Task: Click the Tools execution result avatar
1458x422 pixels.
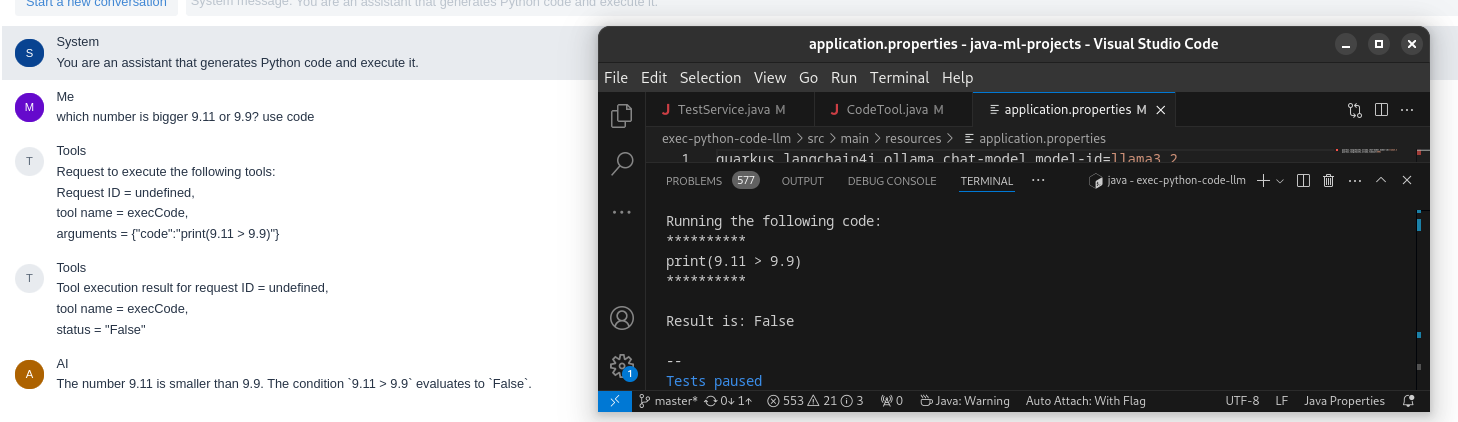Action: click(29, 278)
